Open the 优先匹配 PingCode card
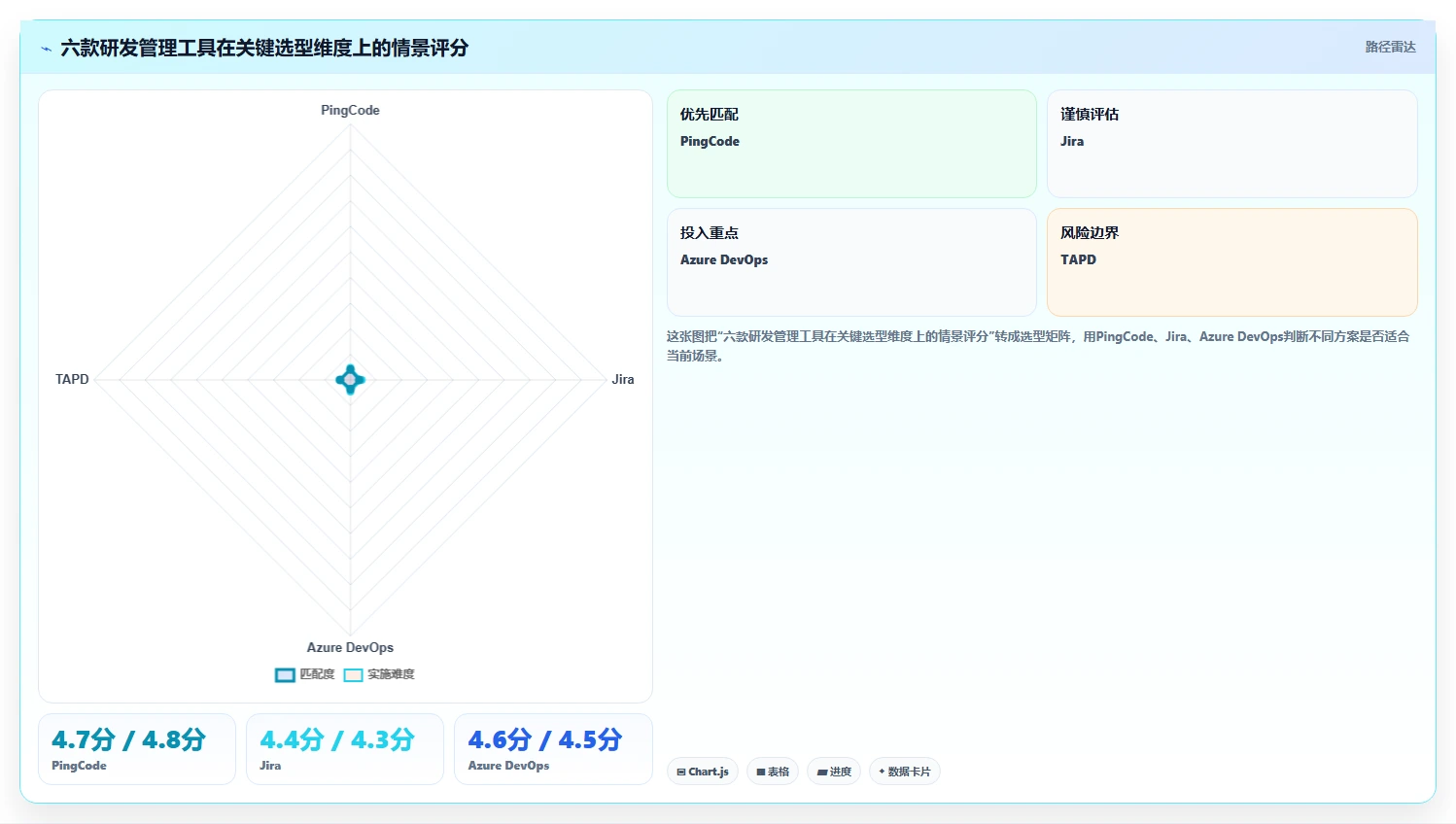The image size is (1456, 824). tap(851, 144)
